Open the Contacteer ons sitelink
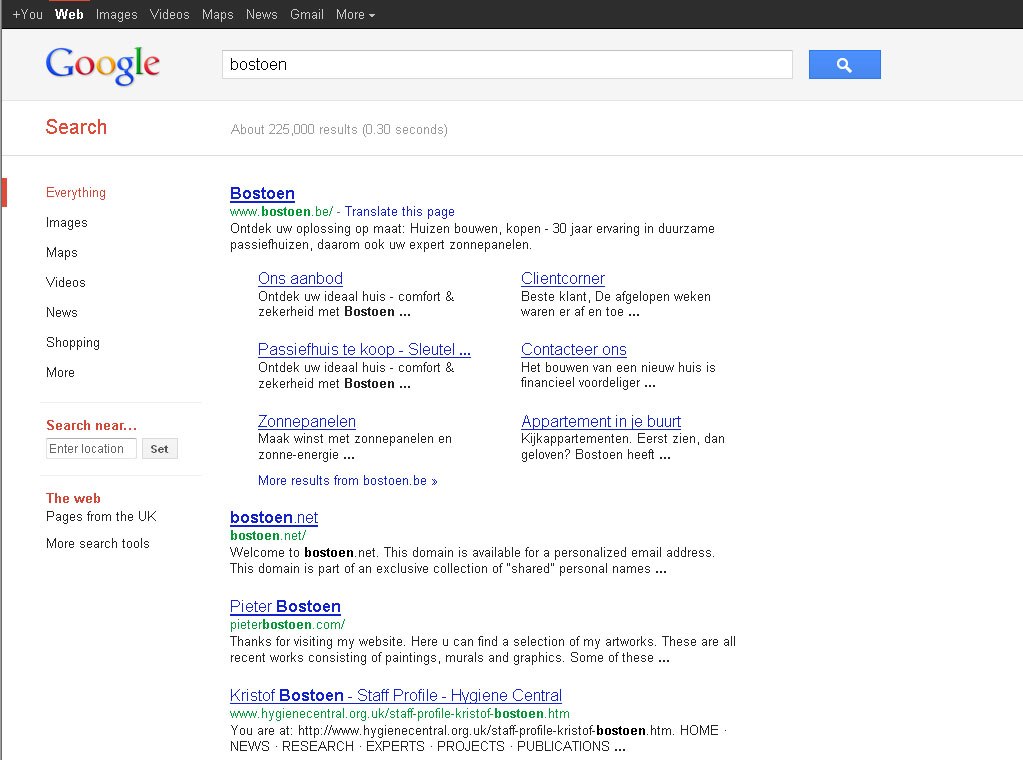The height and width of the screenshot is (760, 1023). (573, 350)
